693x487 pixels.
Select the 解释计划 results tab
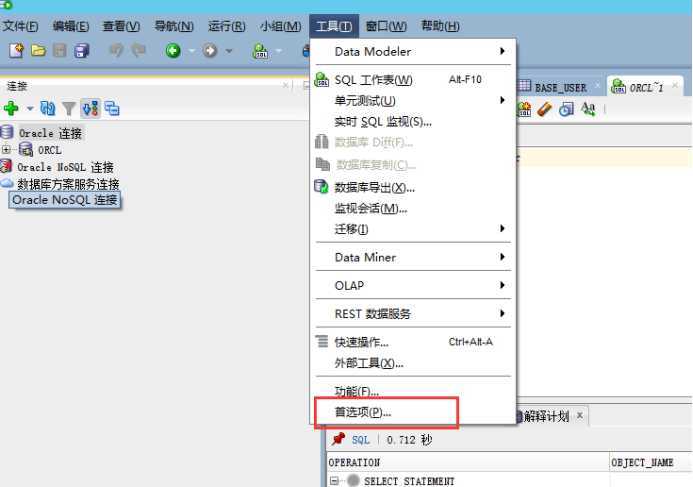(547, 416)
